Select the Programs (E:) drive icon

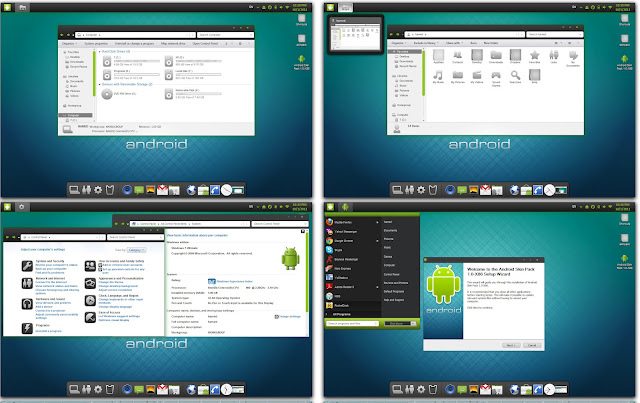click(107, 74)
